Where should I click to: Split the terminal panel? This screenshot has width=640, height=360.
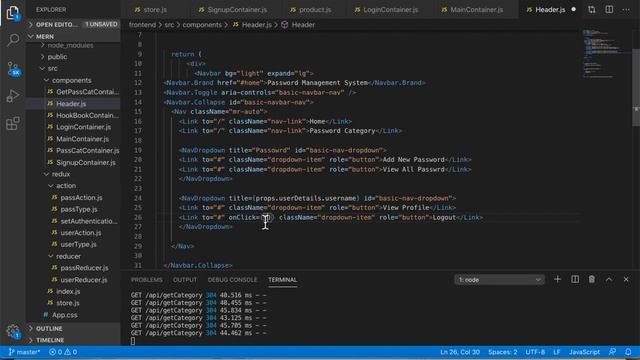tap(575, 280)
